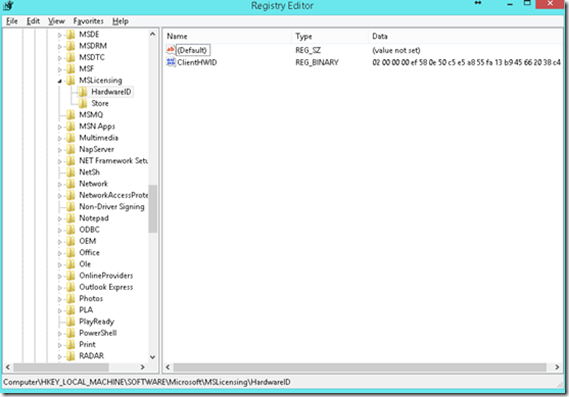Open the File menu

point(12,21)
